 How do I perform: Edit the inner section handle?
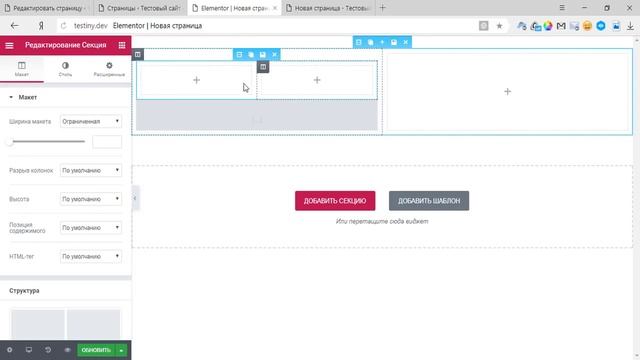point(239,54)
